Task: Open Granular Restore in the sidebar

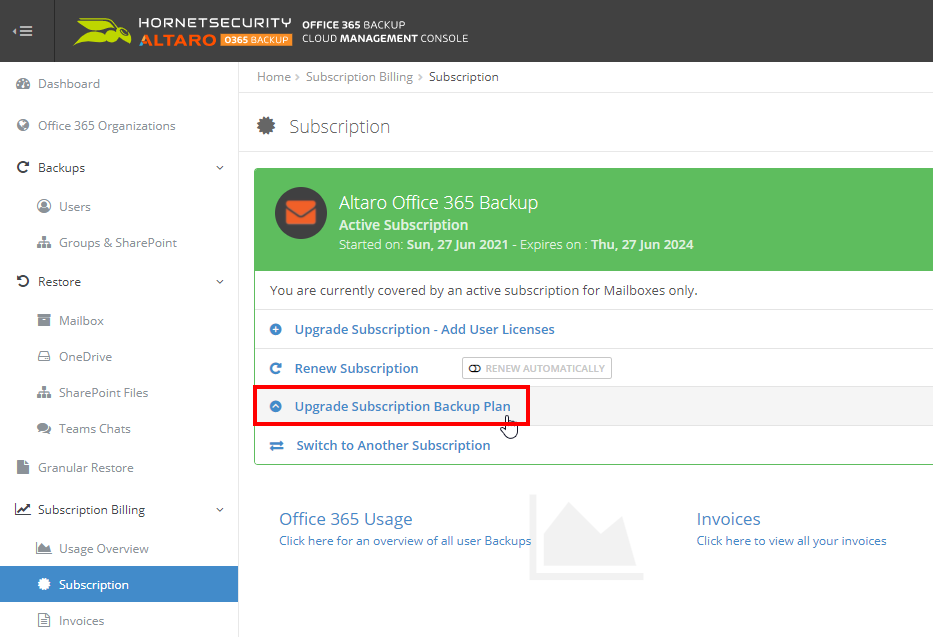Action: pyautogui.click(x=85, y=468)
